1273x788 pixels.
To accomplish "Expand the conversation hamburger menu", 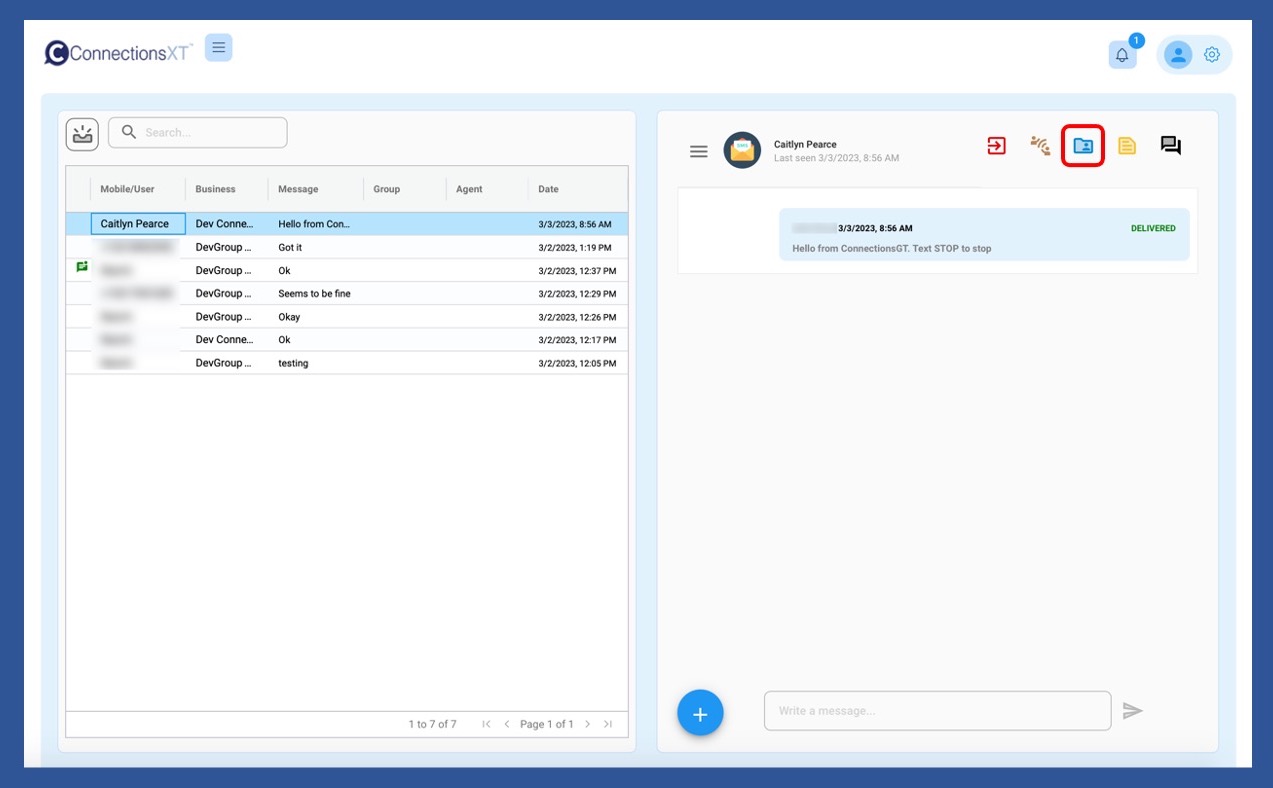I will click(699, 151).
